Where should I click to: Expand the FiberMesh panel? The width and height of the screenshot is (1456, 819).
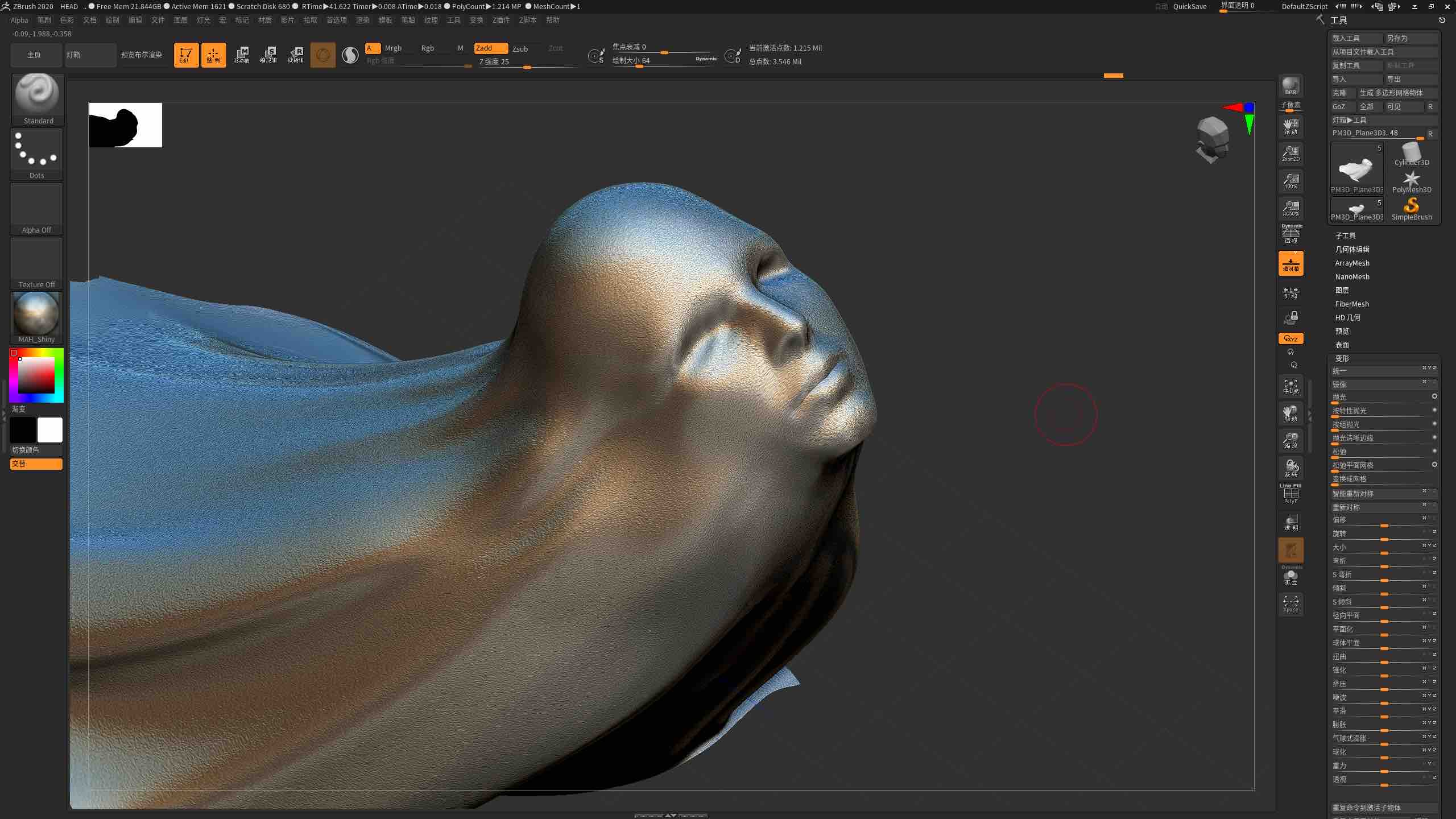1351,304
